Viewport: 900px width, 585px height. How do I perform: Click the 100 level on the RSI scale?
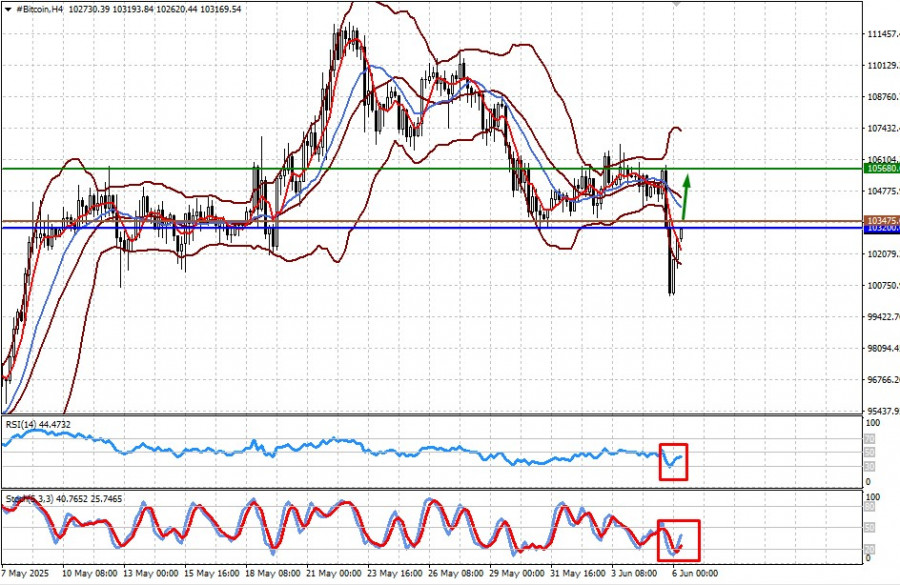pyautogui.click(x=872, y=423)
